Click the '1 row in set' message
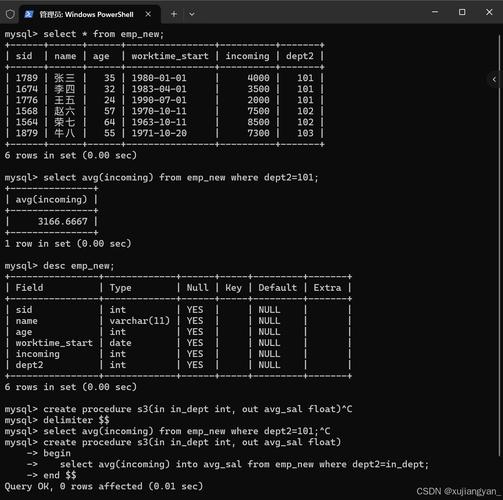Image resolution: width=503 pixels, height=500 pixels. pyautogui.click(x=68, y=244)
